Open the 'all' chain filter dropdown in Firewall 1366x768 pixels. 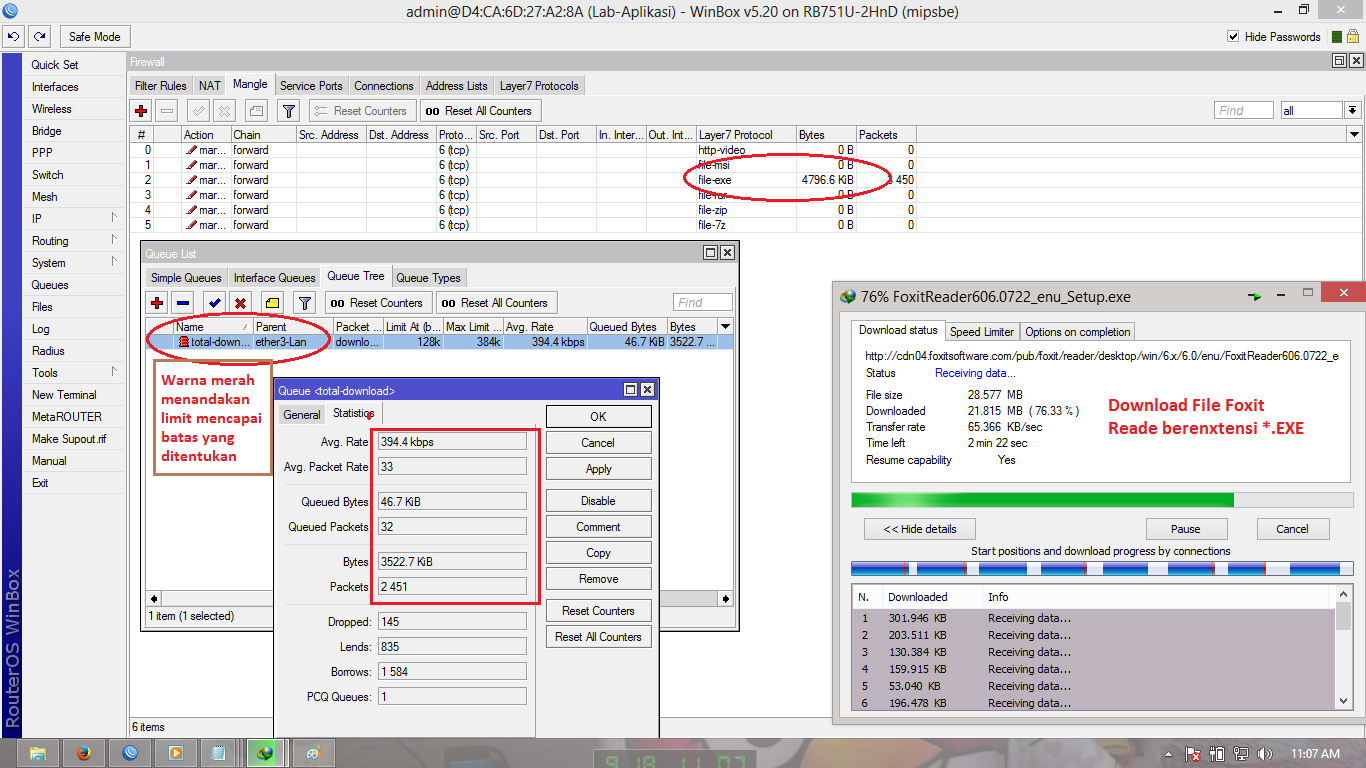pos(1352,111)
